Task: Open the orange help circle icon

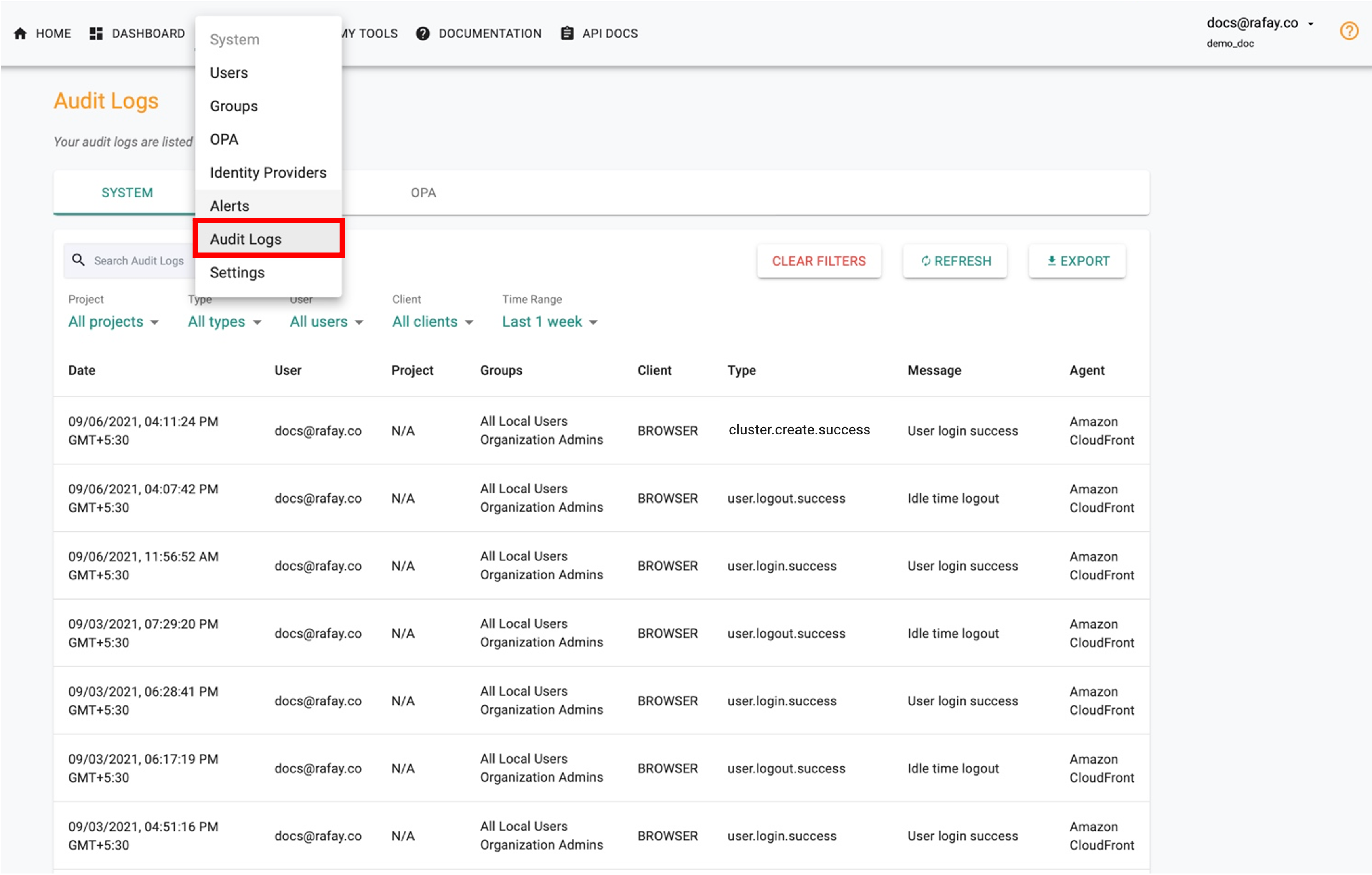Action: pos(1349,31)
